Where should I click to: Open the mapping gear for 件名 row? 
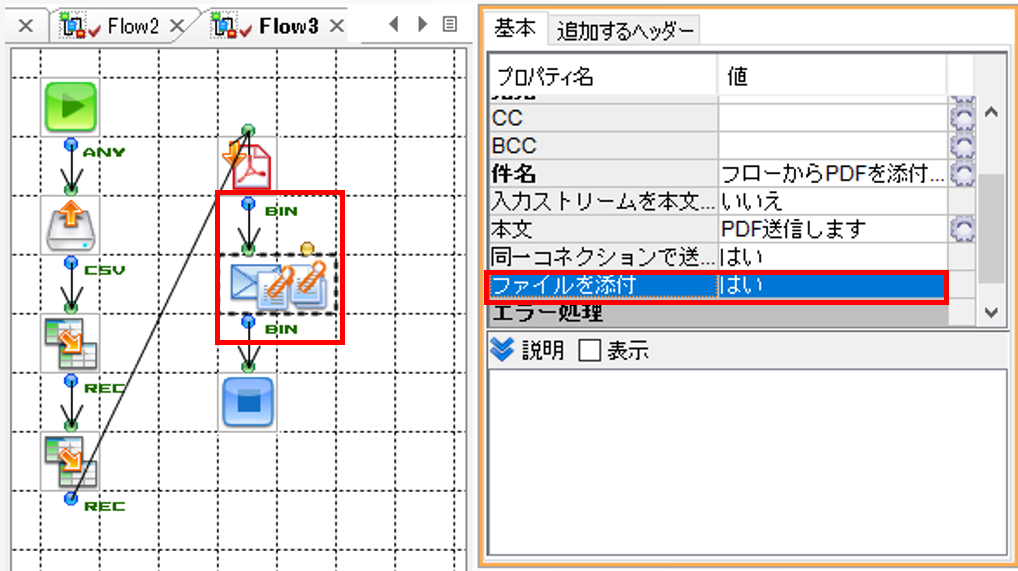point(962,173)
